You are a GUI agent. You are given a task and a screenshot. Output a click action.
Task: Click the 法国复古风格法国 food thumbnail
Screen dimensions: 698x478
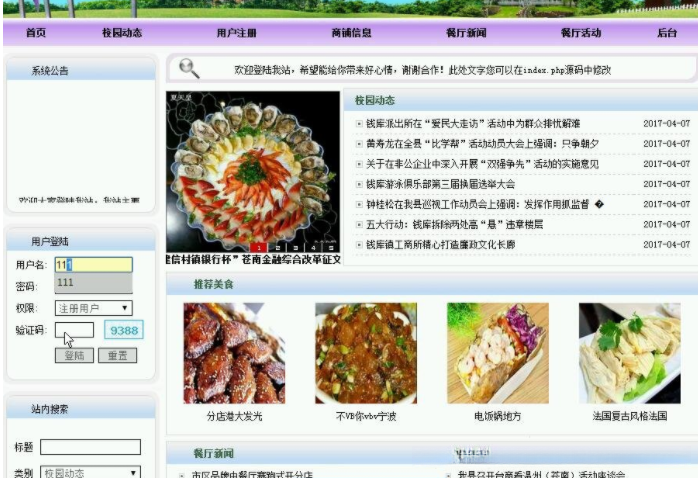point(629,353)
